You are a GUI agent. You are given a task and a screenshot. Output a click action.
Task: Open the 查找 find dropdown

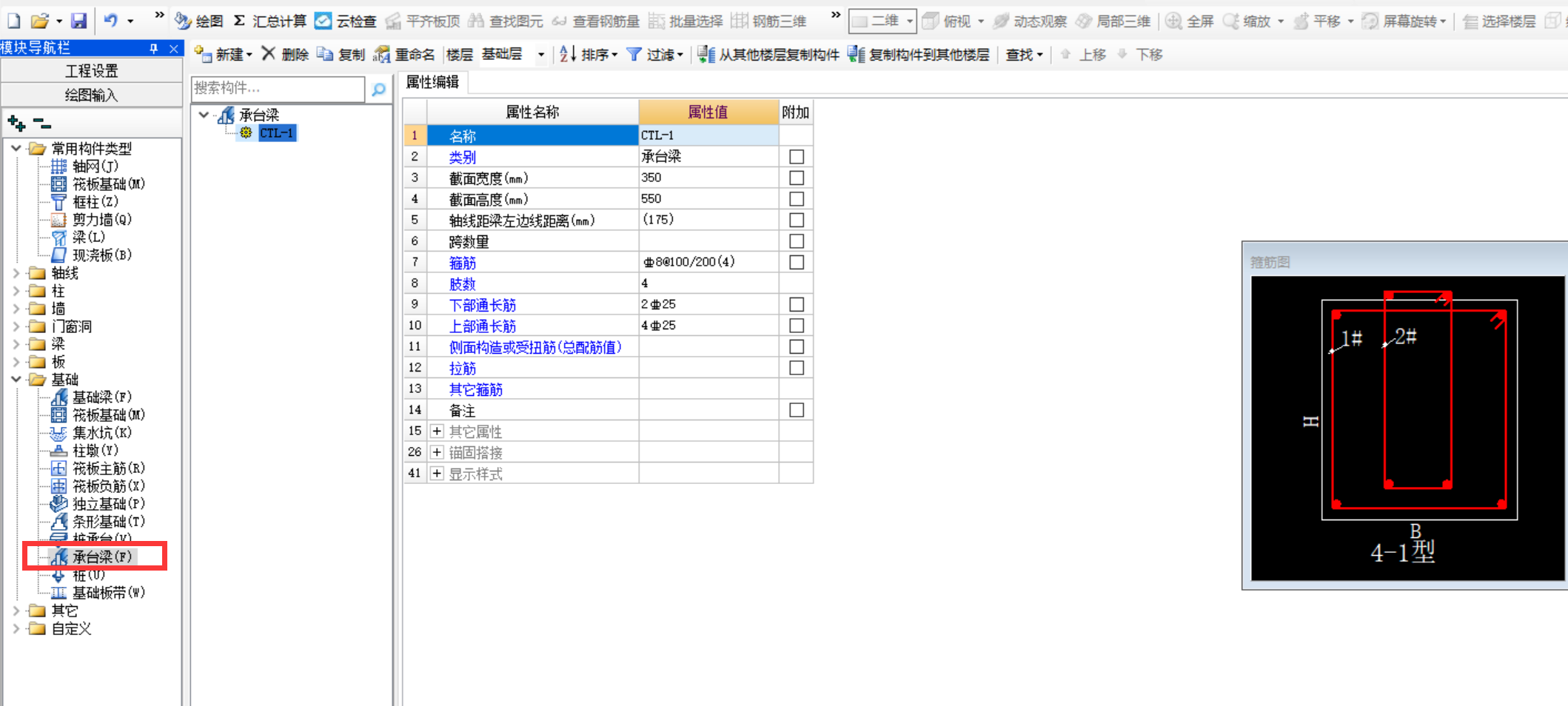click(x=1024, y=54)
